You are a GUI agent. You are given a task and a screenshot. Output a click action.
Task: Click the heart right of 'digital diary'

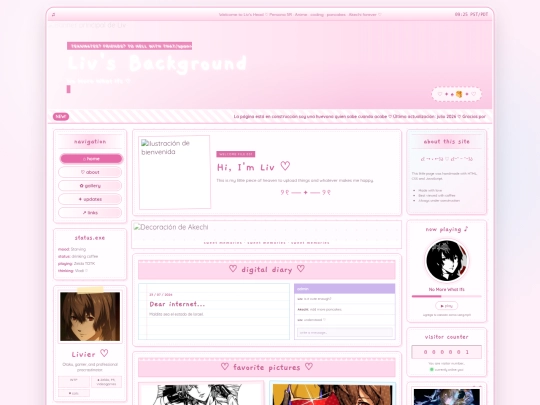[301, 269]
